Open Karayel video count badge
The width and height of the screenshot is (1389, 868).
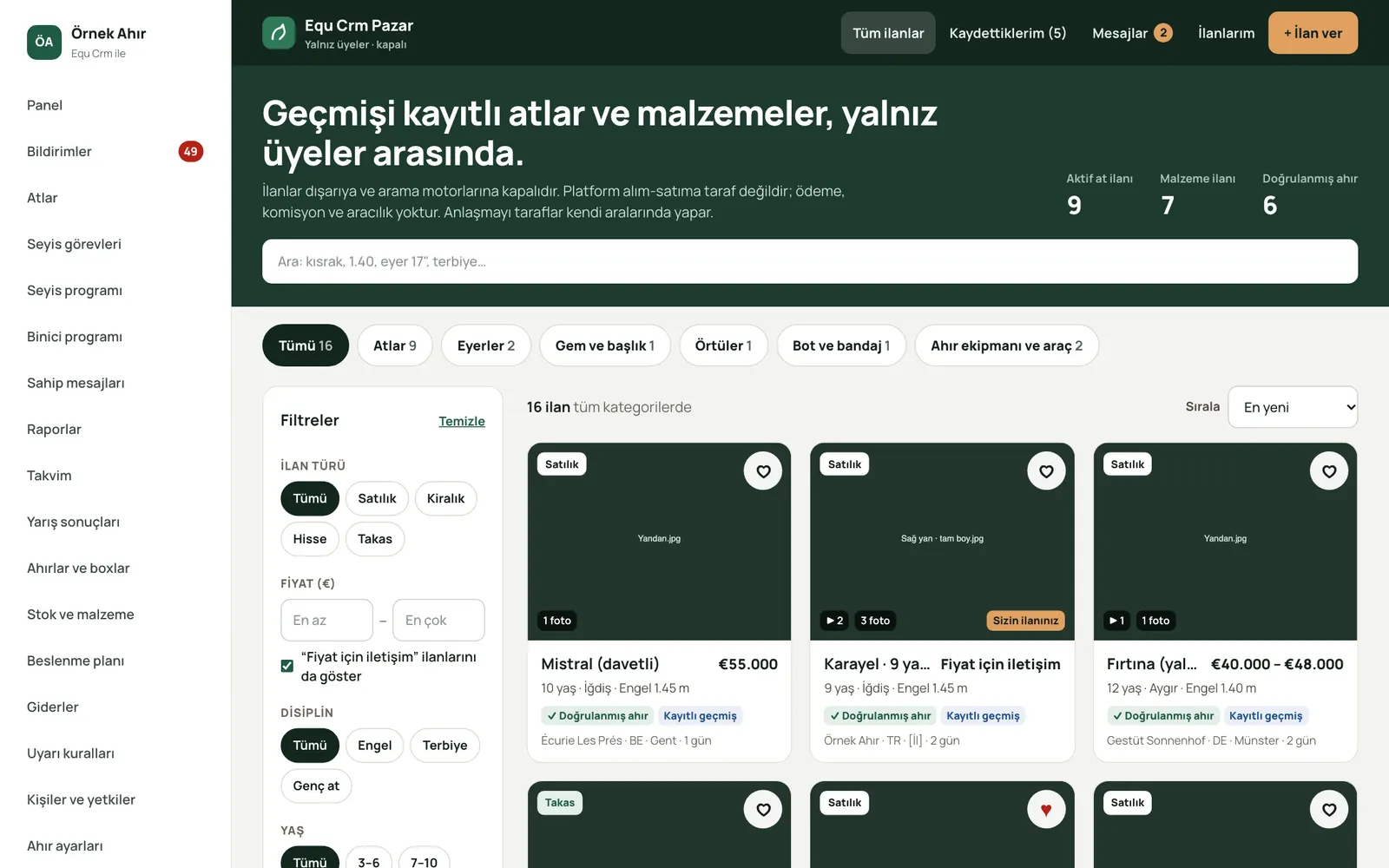pos(834,621)
